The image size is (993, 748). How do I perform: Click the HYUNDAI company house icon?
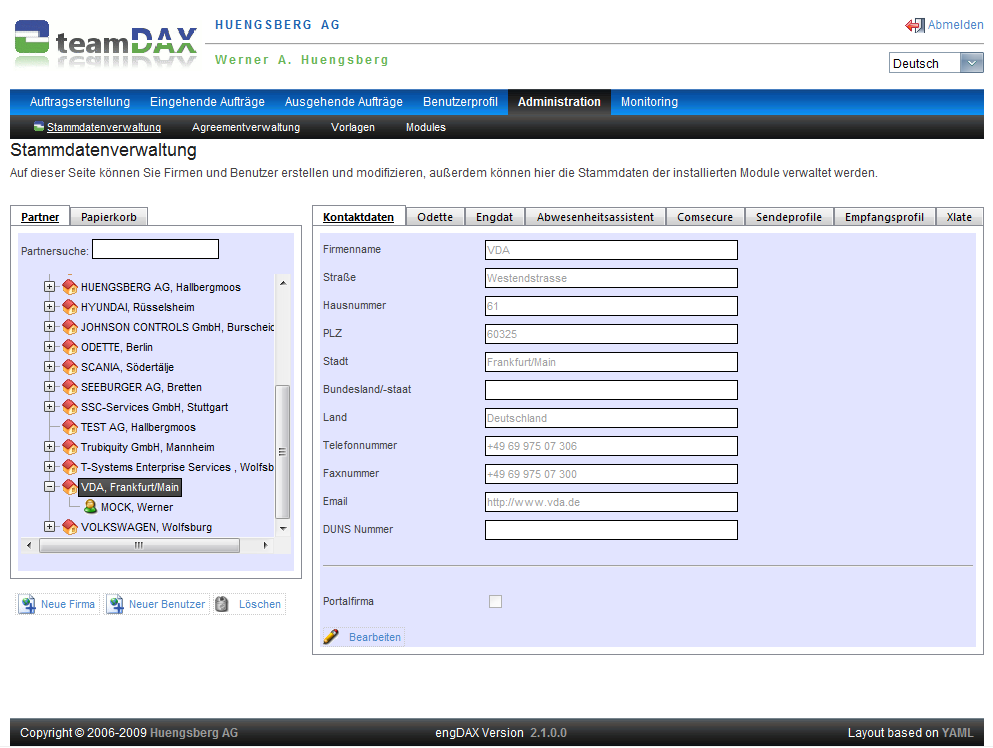pos(70,307)
